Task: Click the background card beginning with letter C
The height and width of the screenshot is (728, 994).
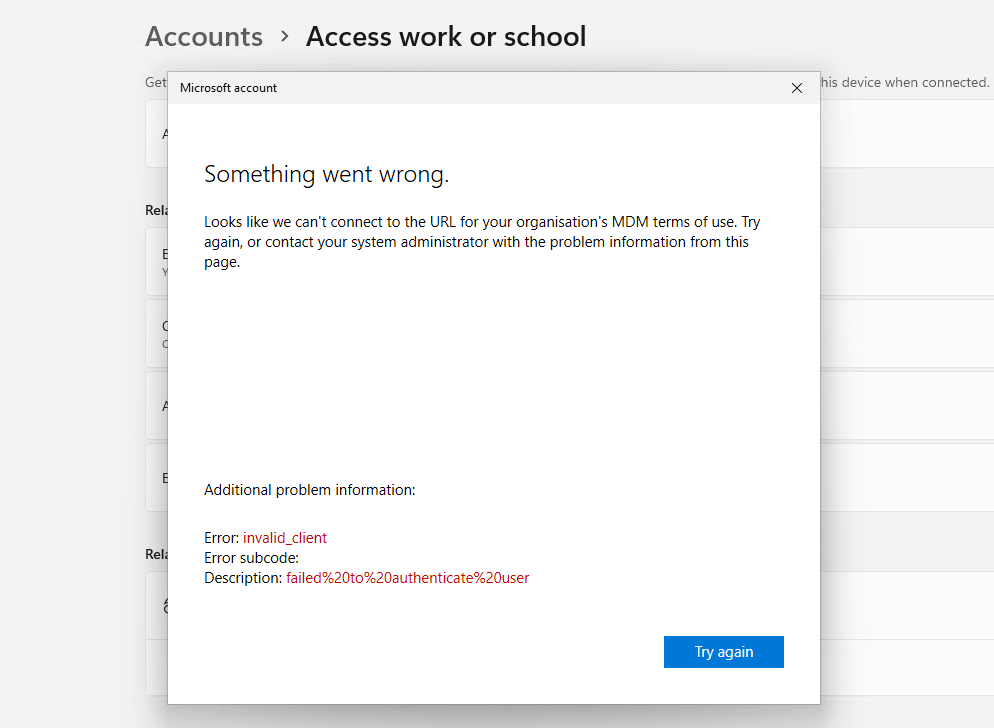Action: (x=157, y=334)
